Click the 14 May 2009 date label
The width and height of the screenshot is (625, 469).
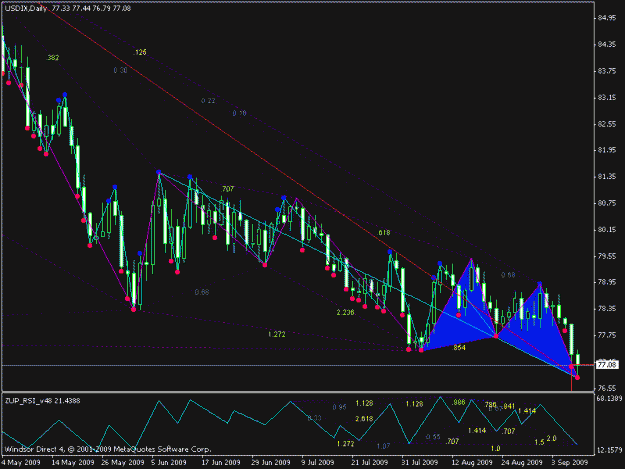73,462
